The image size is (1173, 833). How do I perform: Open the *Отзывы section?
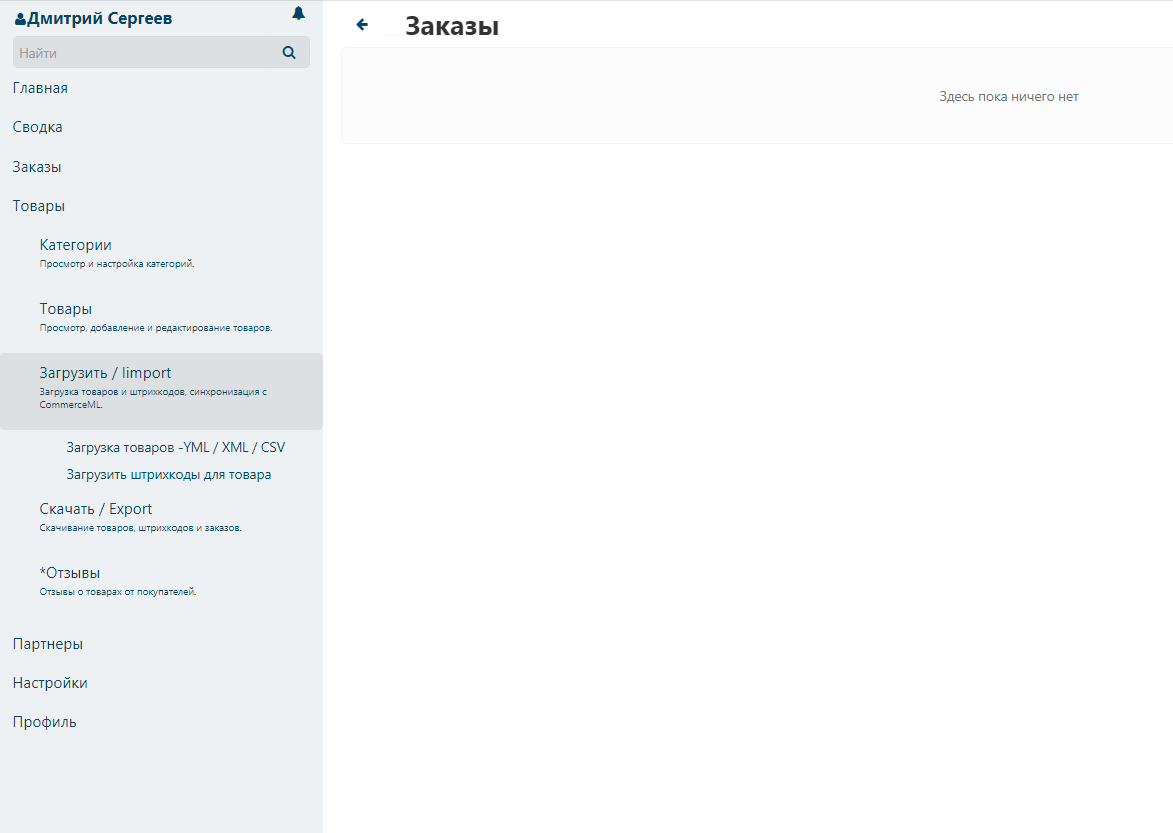70,573
